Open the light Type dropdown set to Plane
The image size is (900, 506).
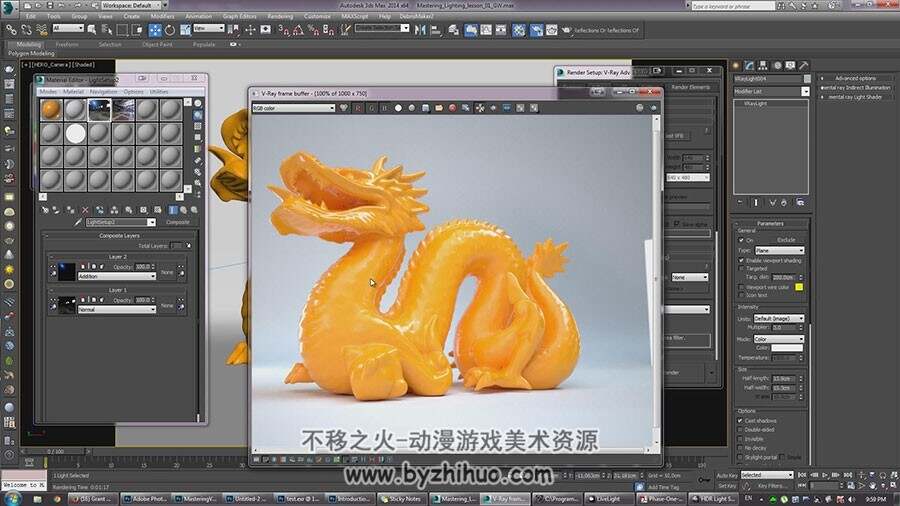[x=779, y=251]
